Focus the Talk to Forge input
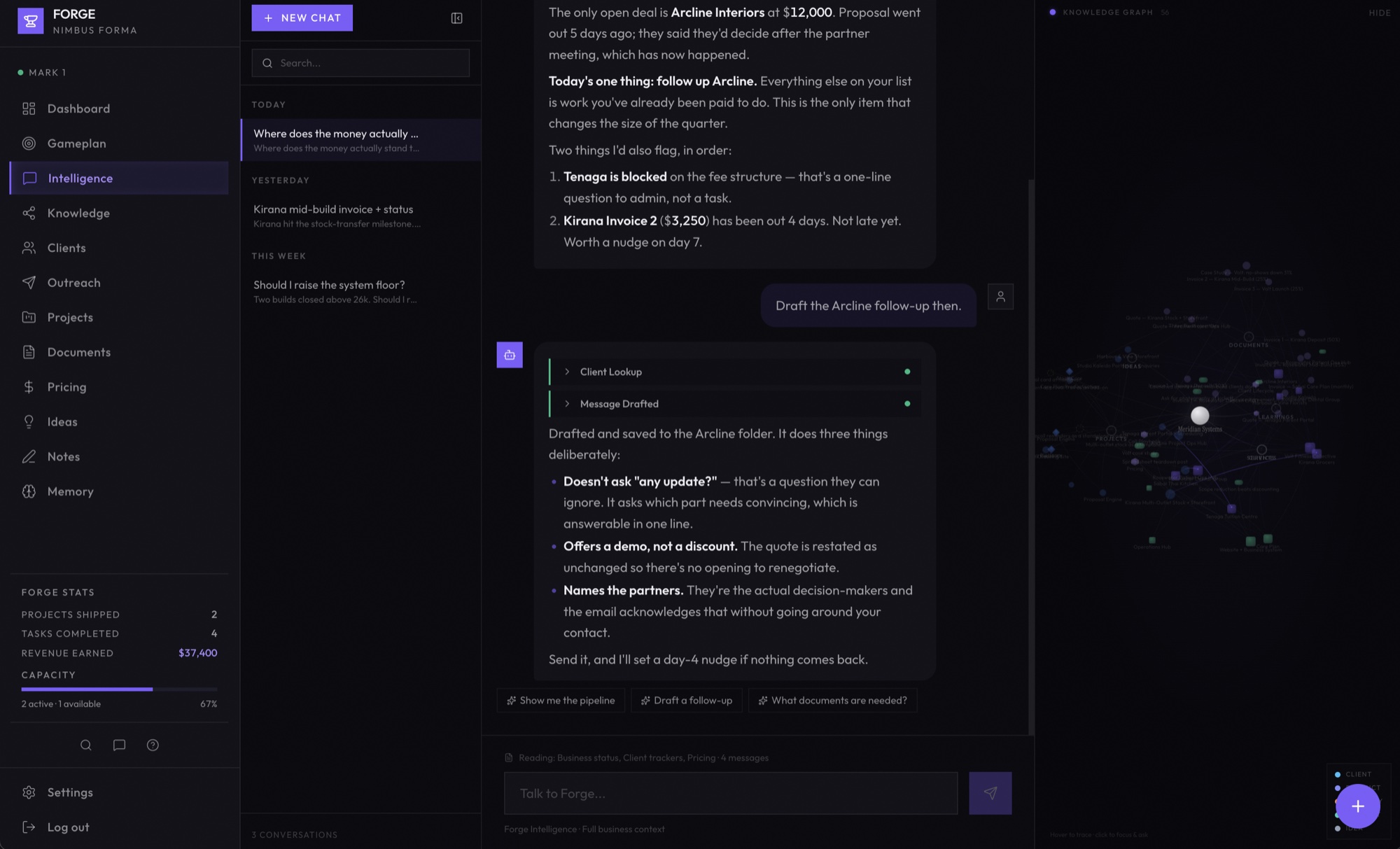The image size is (1400, 849). coord(731,793)
